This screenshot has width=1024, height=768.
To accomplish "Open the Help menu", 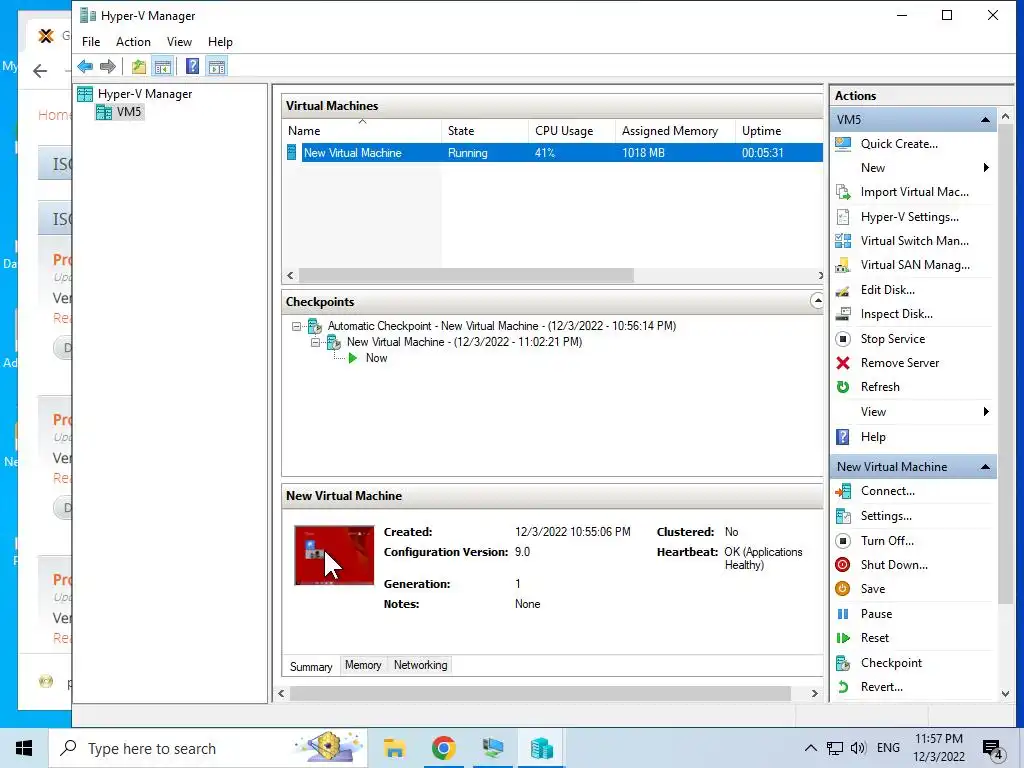I will click(x=220, y=42).
